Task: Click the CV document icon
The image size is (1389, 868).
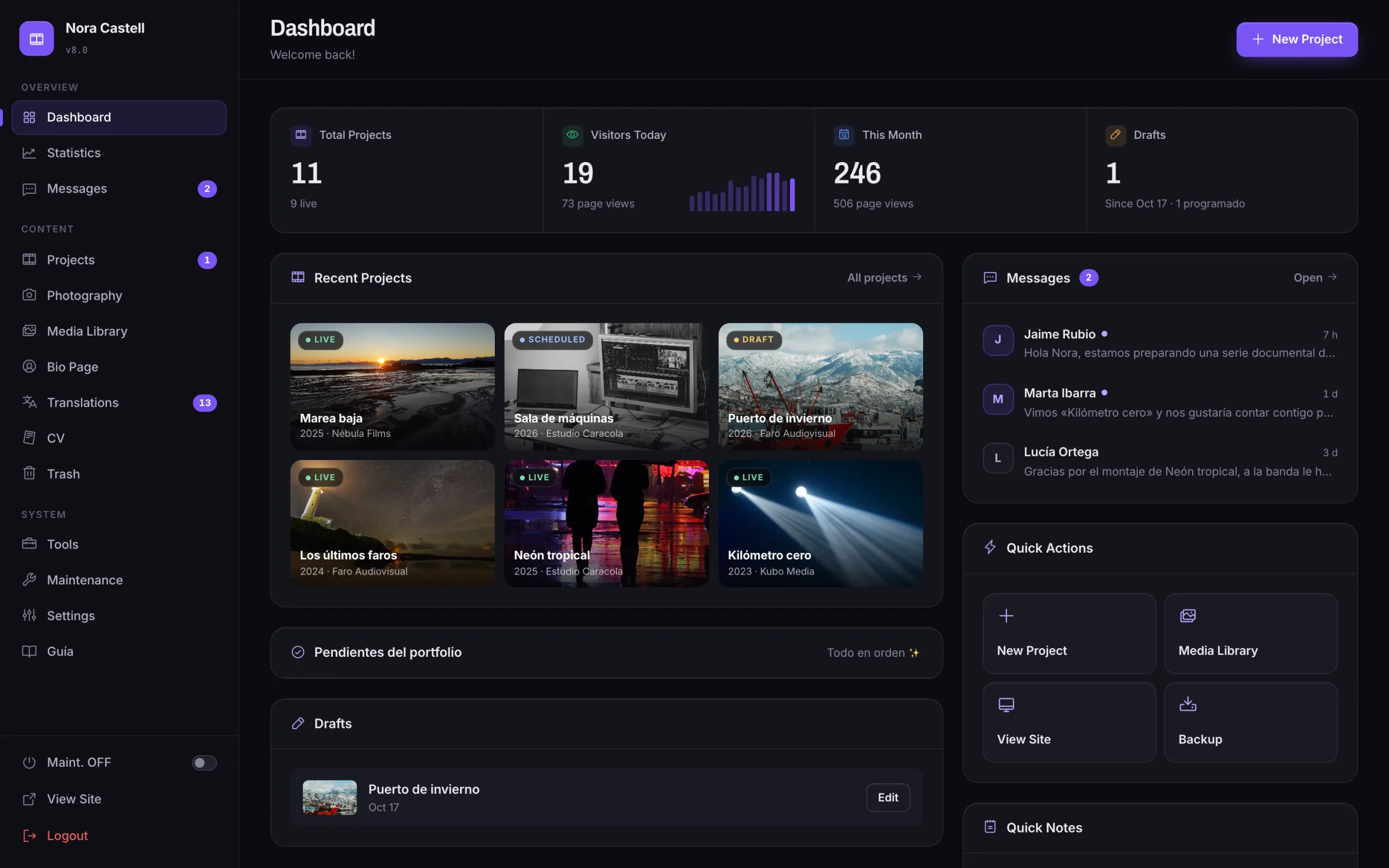Action: 29,437
